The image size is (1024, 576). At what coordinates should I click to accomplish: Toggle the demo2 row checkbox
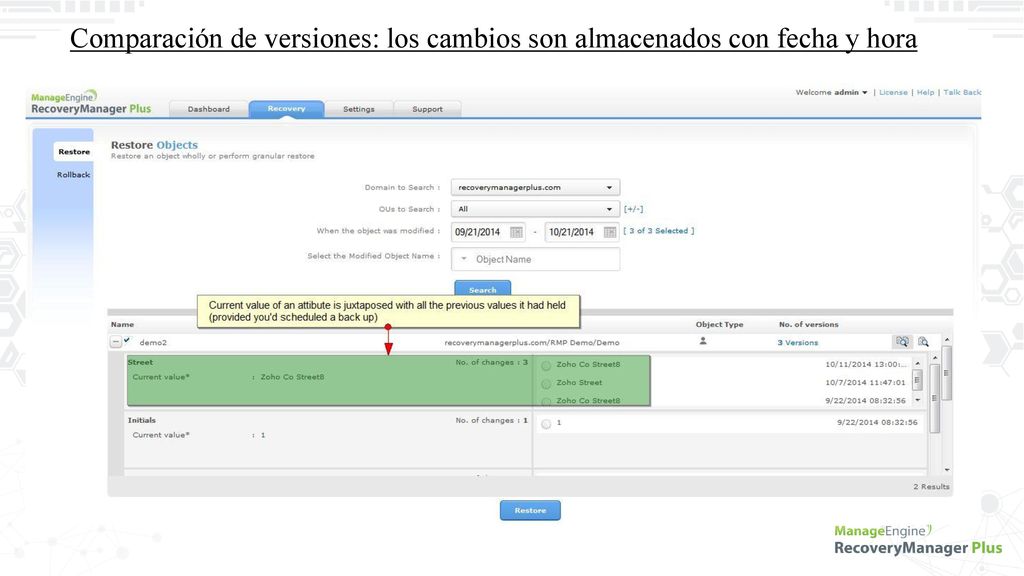[127, 340]
